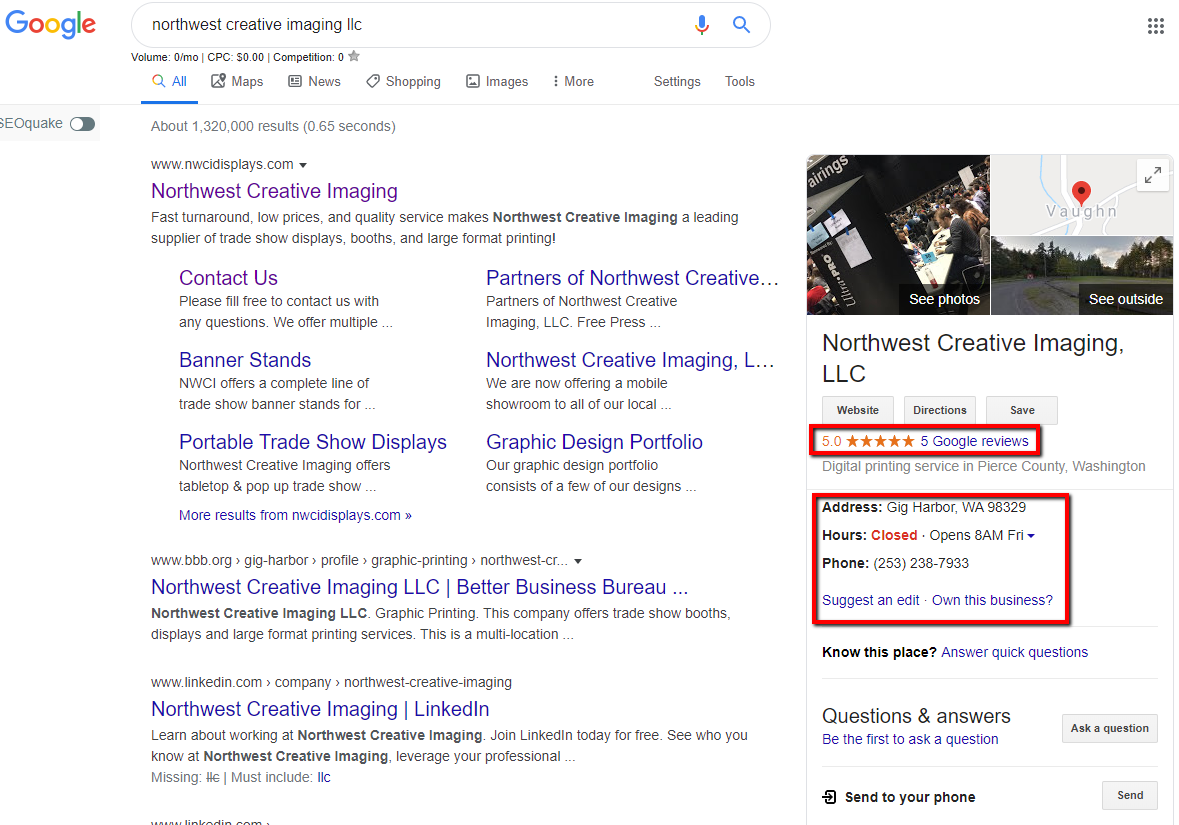The height and width of the screenshot is (825, 1179).
Task: Expand the business hours dropdown
Action: tap(1031, 536)
